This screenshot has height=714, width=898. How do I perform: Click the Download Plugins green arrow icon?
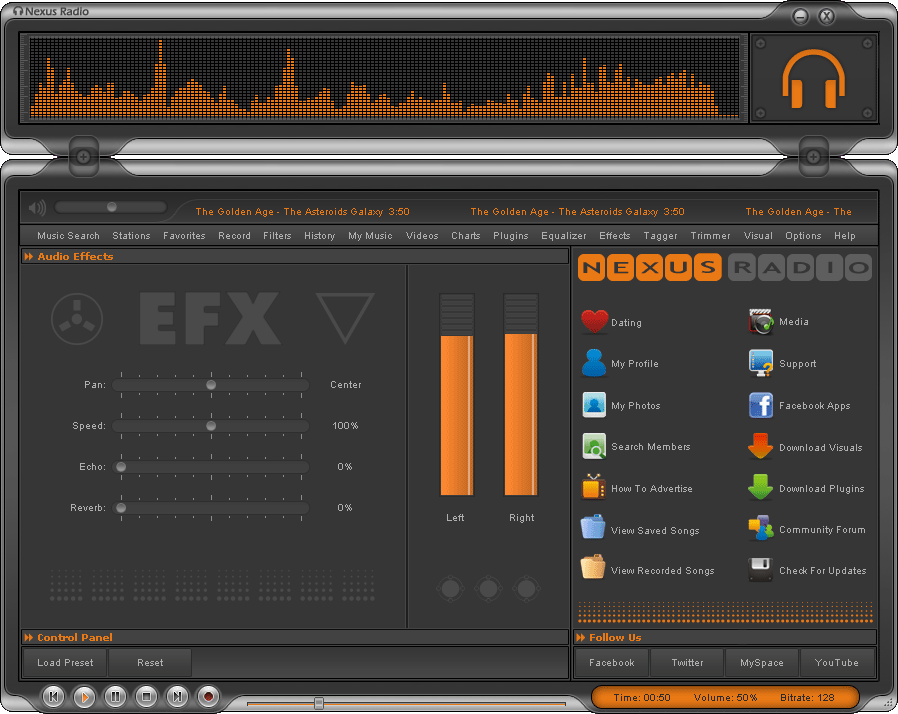[x=761, y=487]
